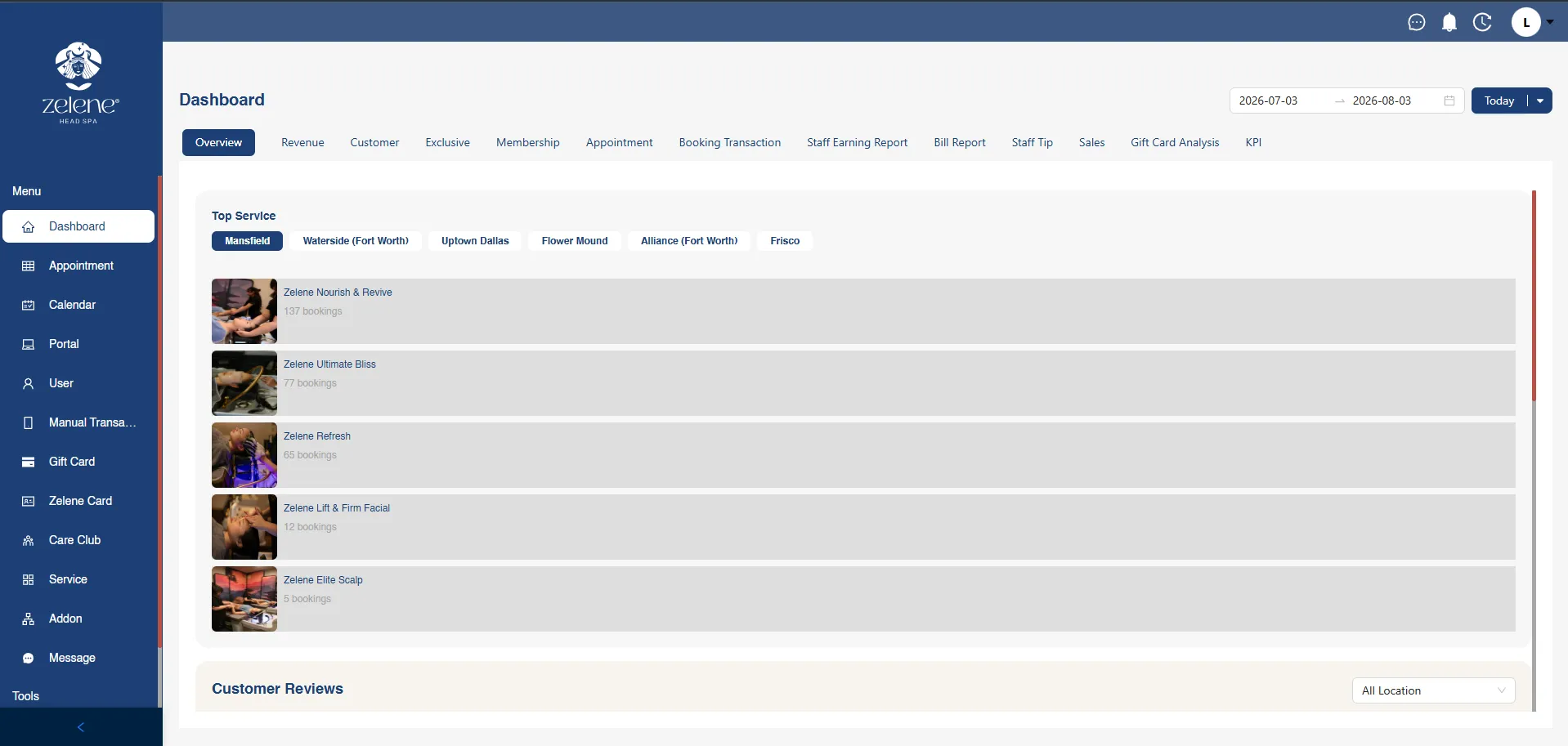
Task: Click the 65 bookings count
Action: pyautogui.click(x=310, y=455)
